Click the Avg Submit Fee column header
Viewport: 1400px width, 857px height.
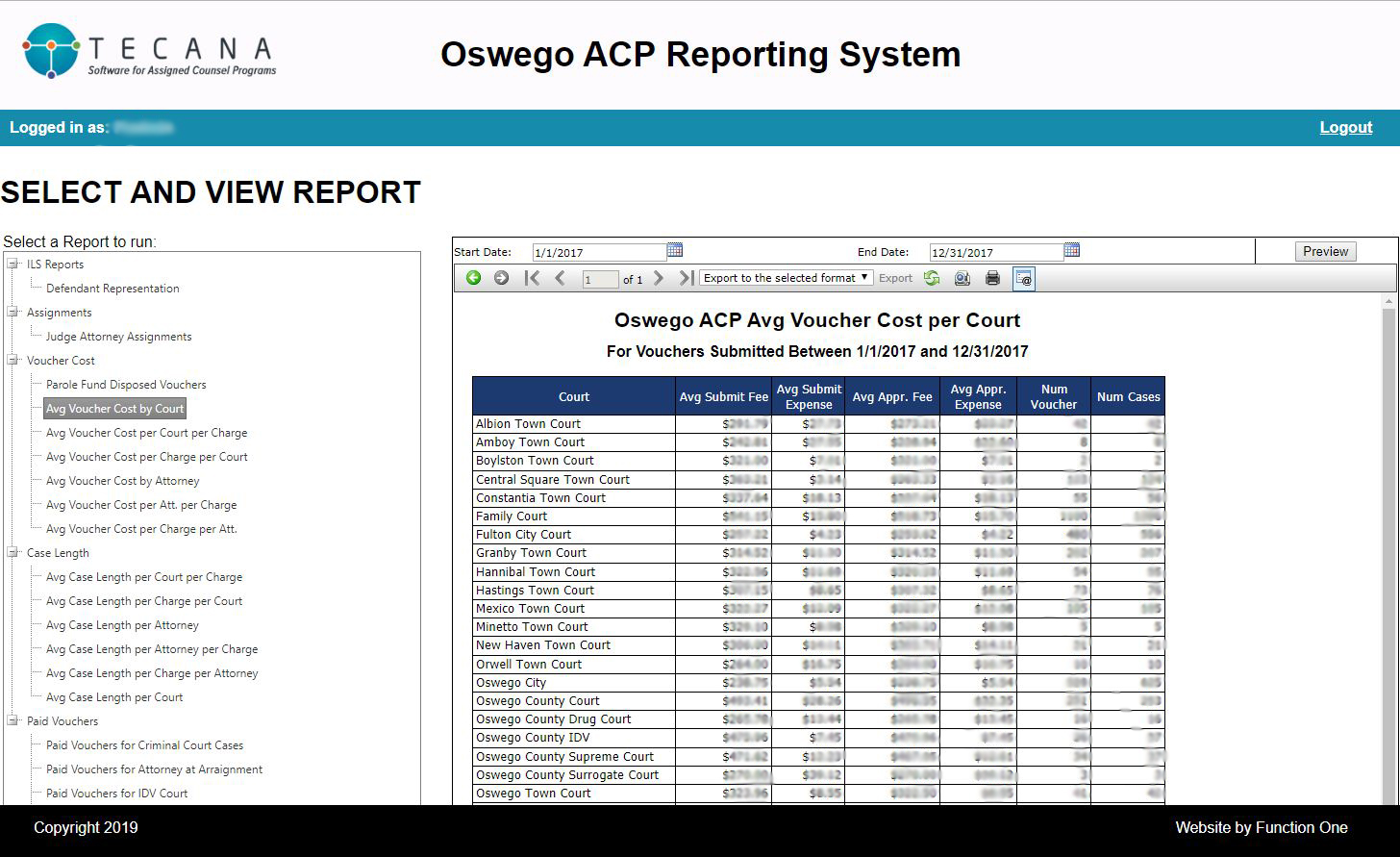(x=723, y=396)
